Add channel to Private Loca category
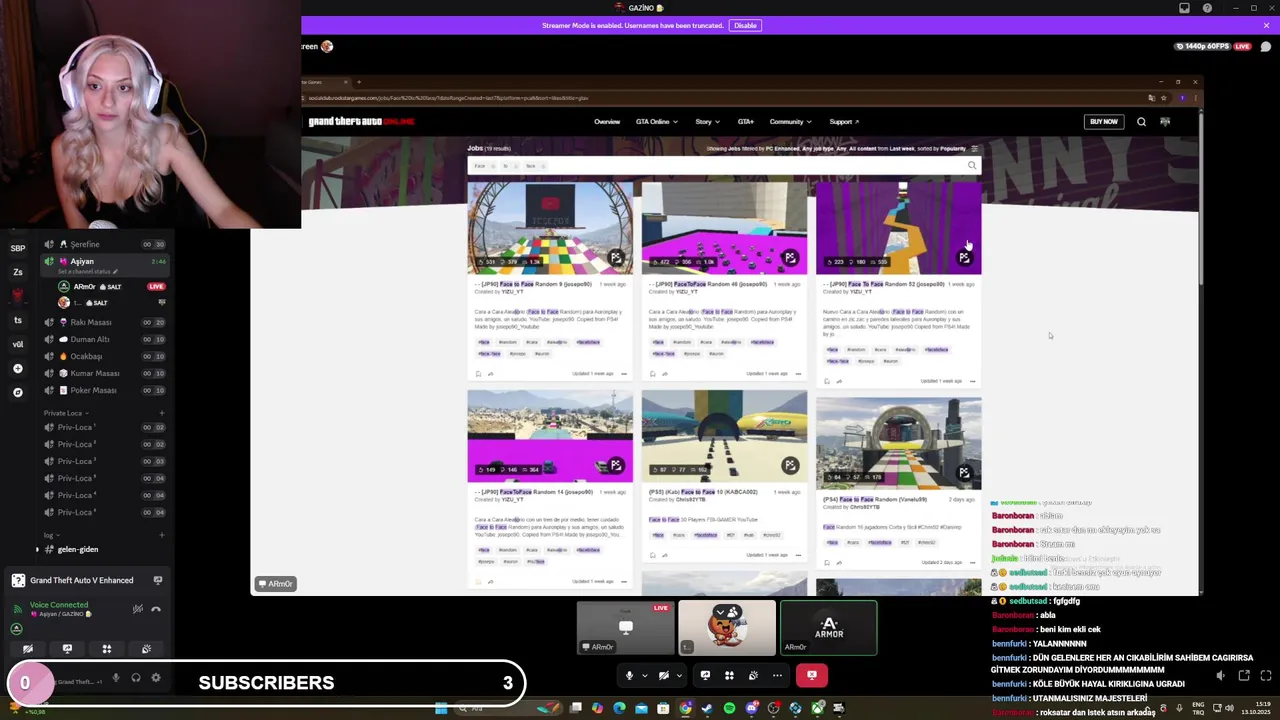 coord(162,413)
